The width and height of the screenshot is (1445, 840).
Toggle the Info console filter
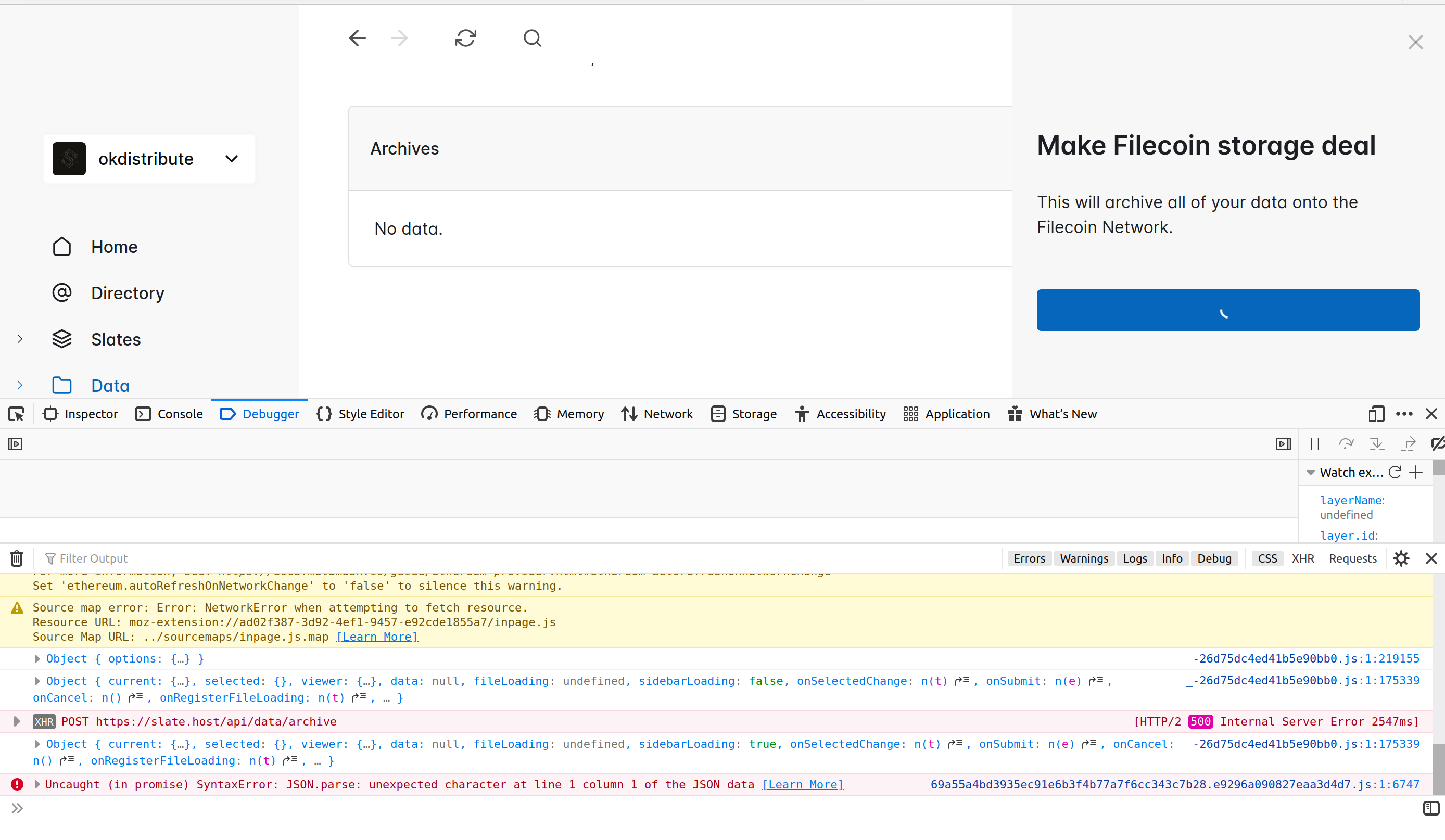click(x=1172, y=558)
